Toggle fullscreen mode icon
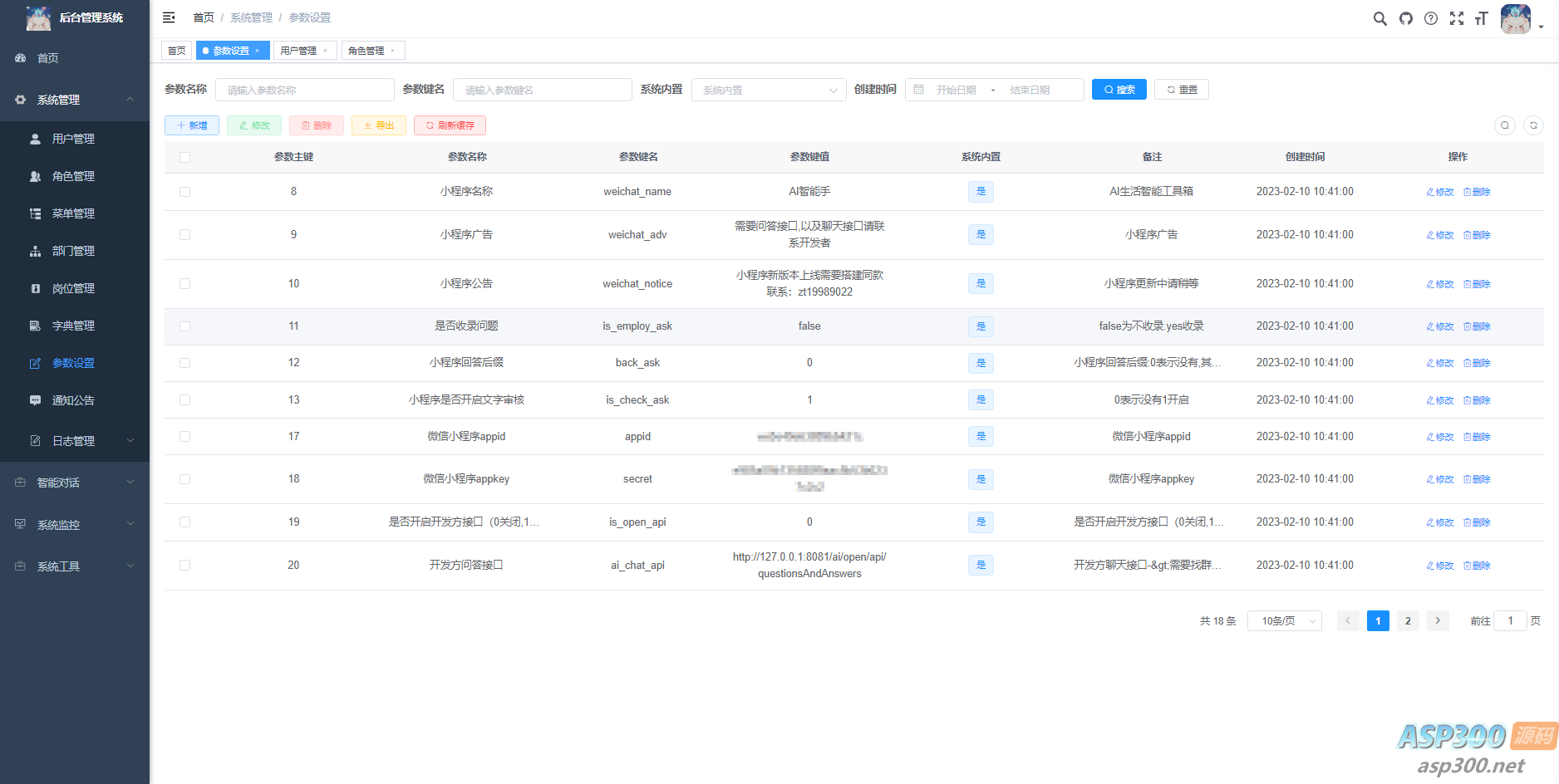Image resolution: width=1559 pixels, height=784 pixels. click(x=1457, y=18)
